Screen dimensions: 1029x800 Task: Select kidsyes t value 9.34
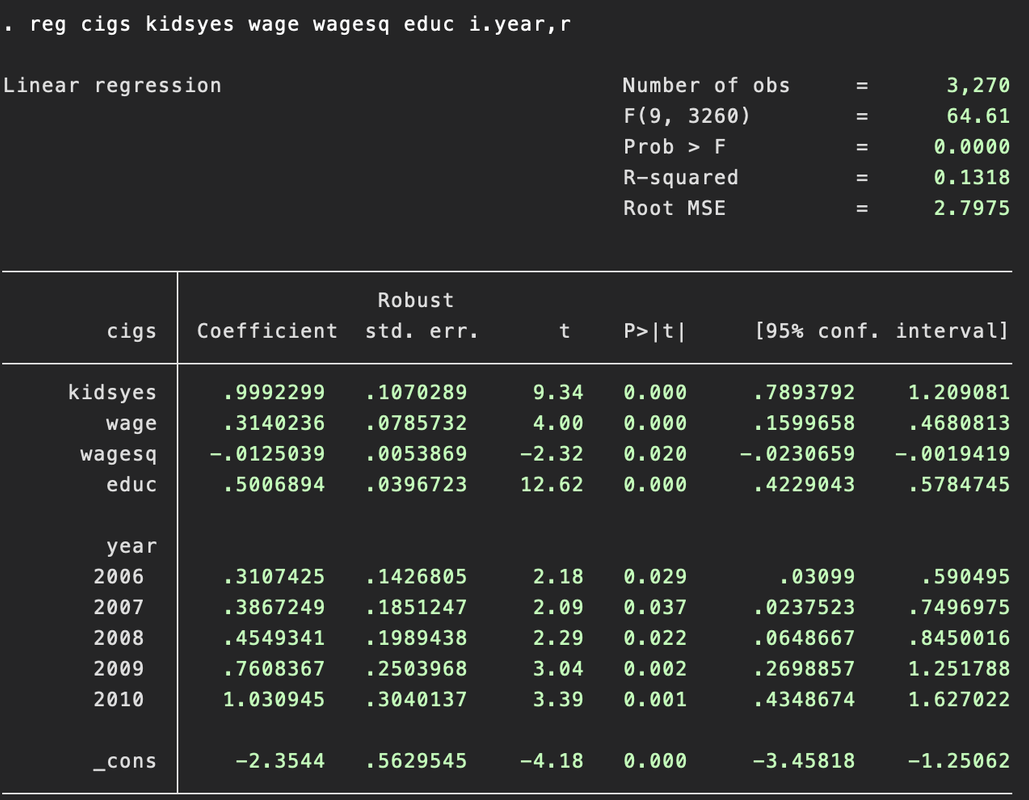coord(558,392)
